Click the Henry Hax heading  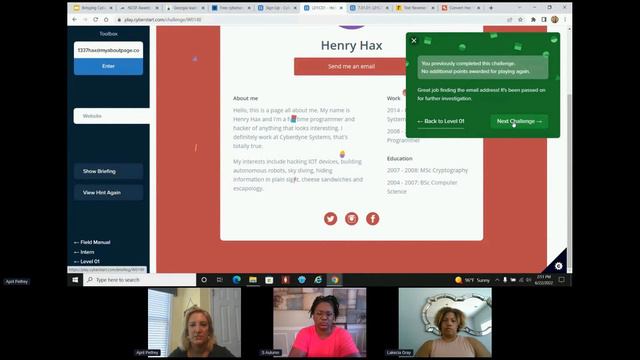click(351, 45)
